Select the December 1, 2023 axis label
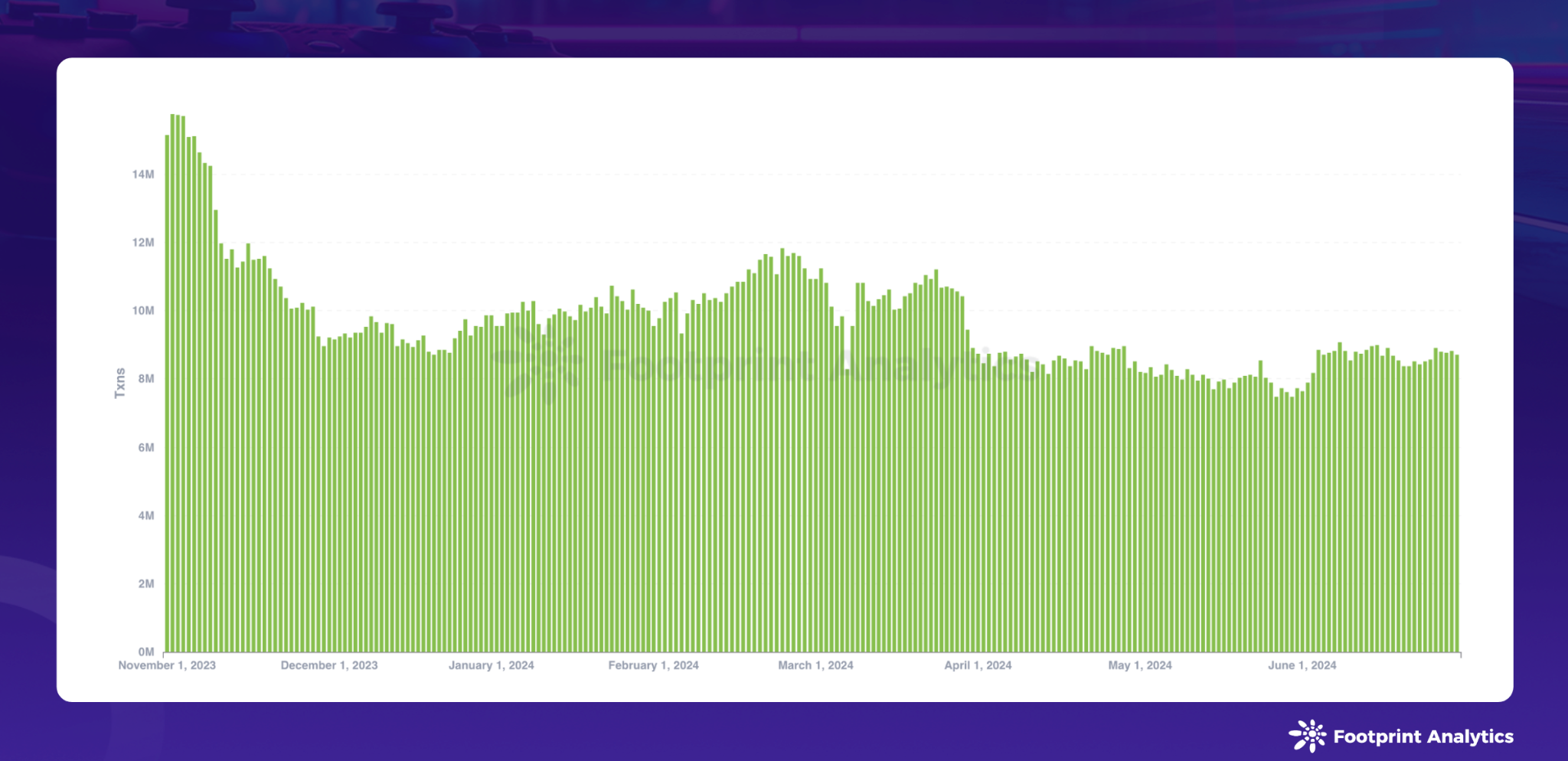The width and height of the screenshot is (1568, 761). (x=329, y=665)
